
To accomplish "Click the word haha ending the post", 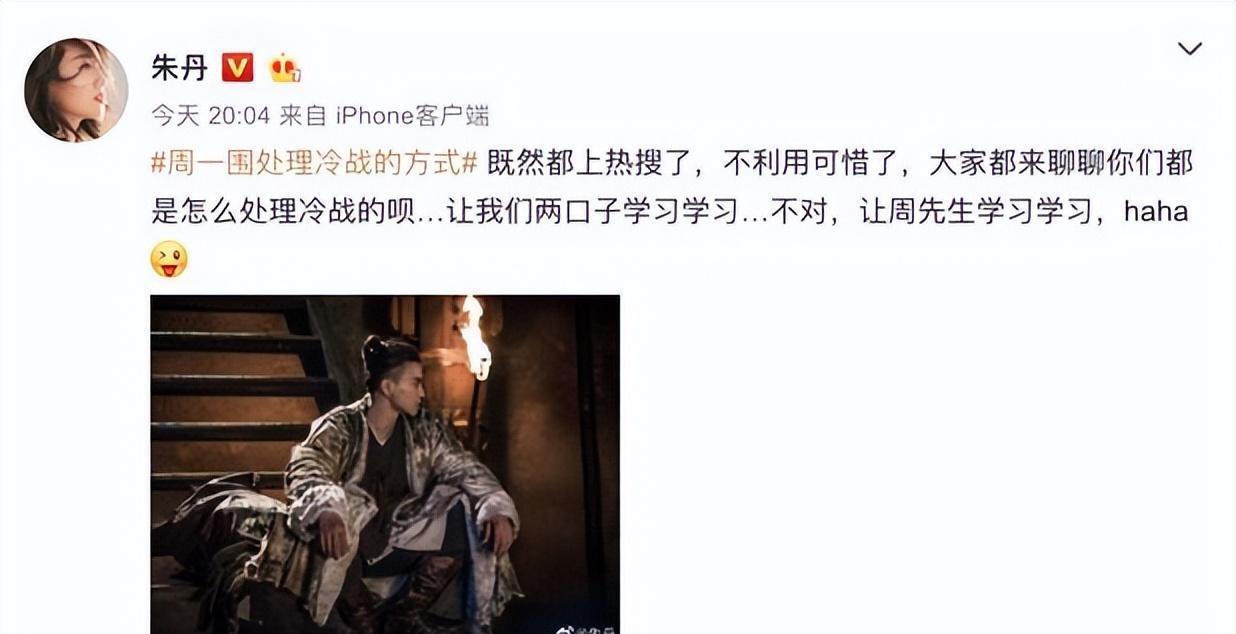I will pyautogui.click(x=1156, y=212).
